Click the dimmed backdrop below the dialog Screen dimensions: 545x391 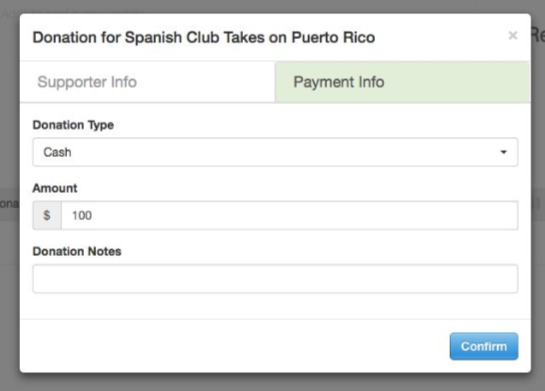tap(272, 382)
